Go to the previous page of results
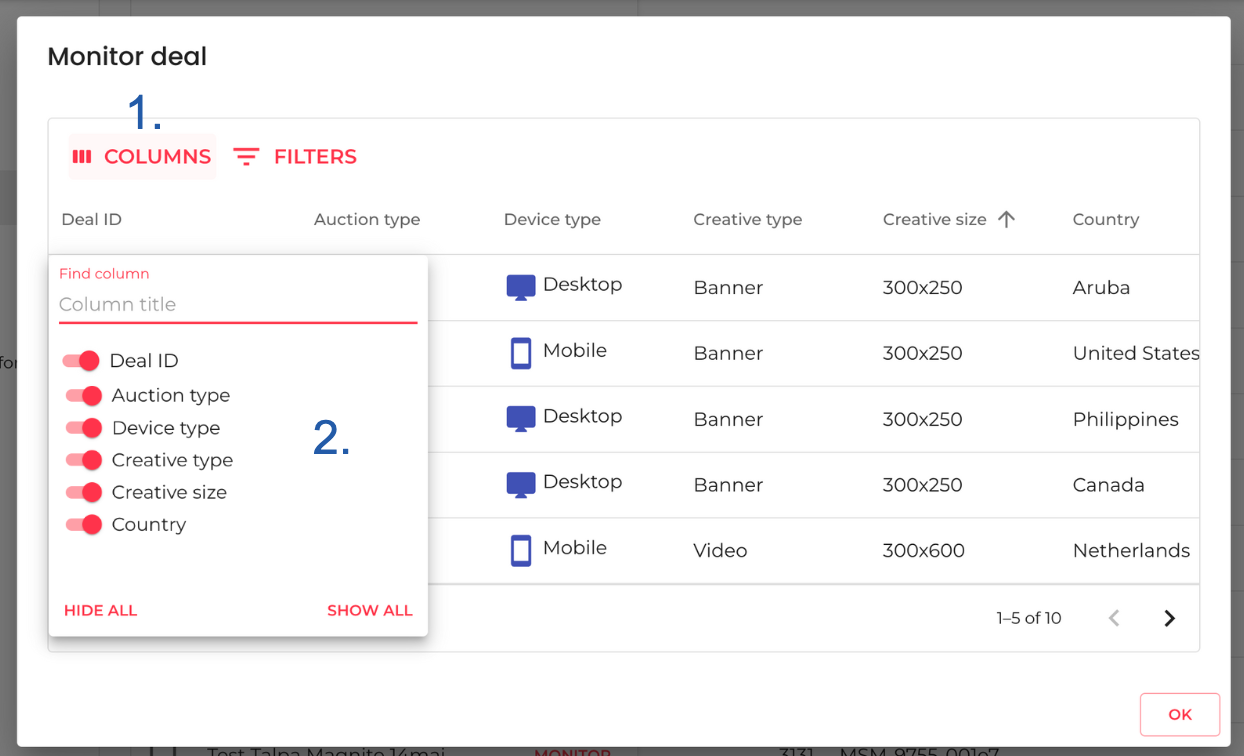1244x756 pixels. tap(1113, 618)
